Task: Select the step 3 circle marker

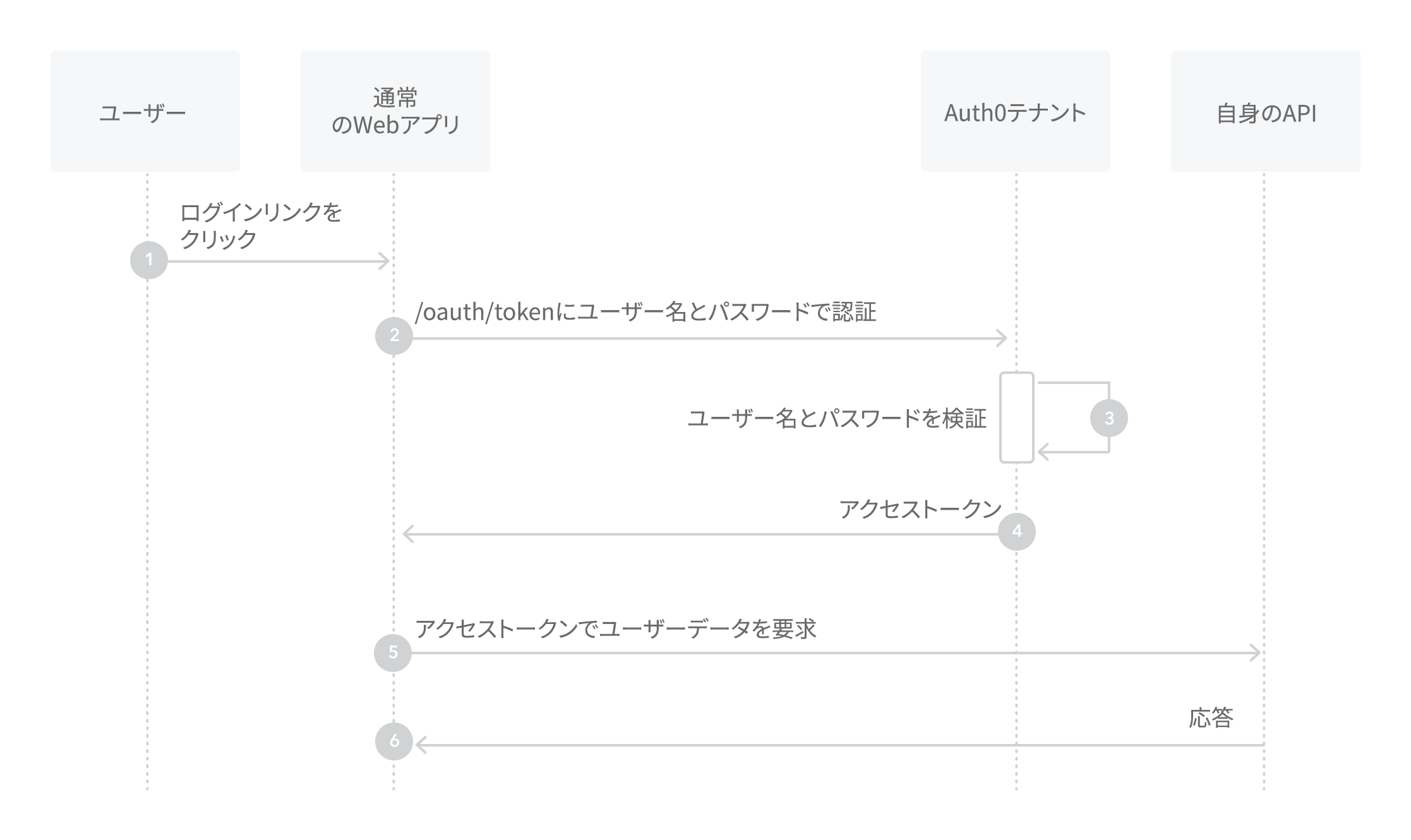Action: (1109, 417)
